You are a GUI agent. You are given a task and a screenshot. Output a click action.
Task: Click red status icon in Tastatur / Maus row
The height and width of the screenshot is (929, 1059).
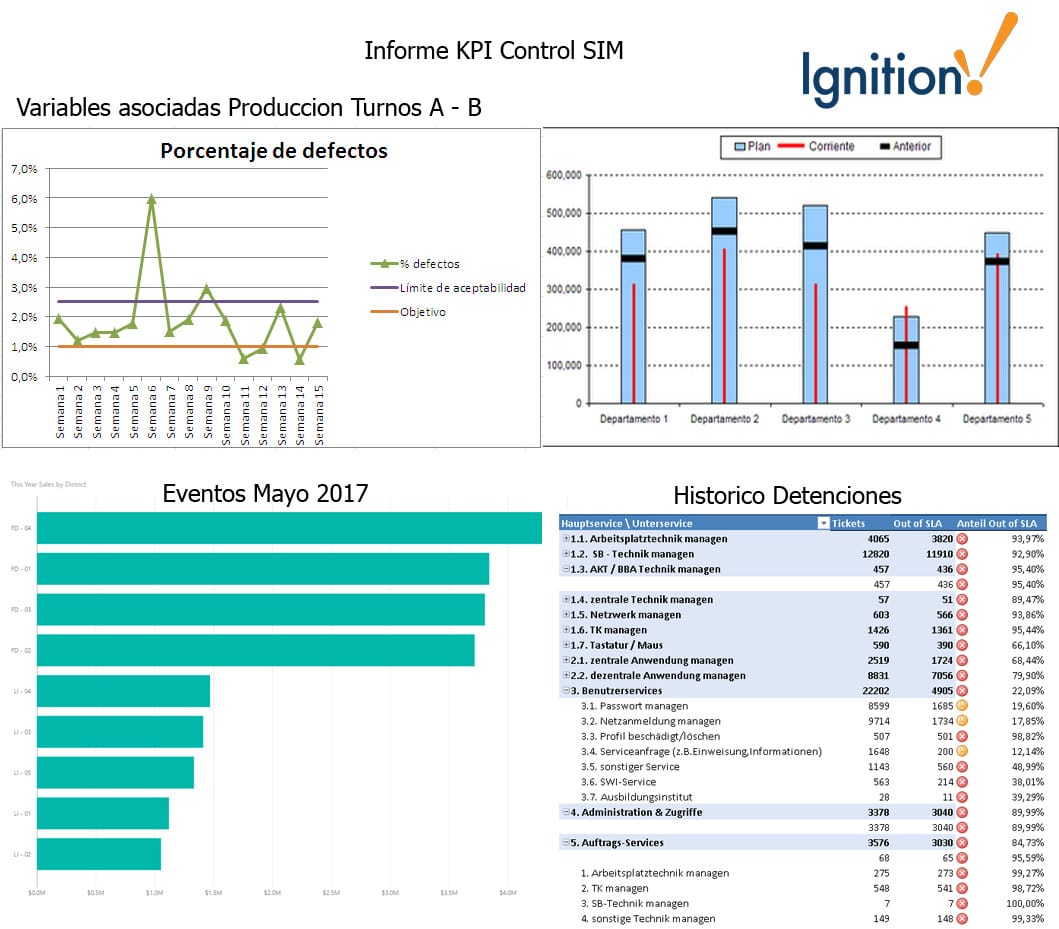[x=962, y=645]
